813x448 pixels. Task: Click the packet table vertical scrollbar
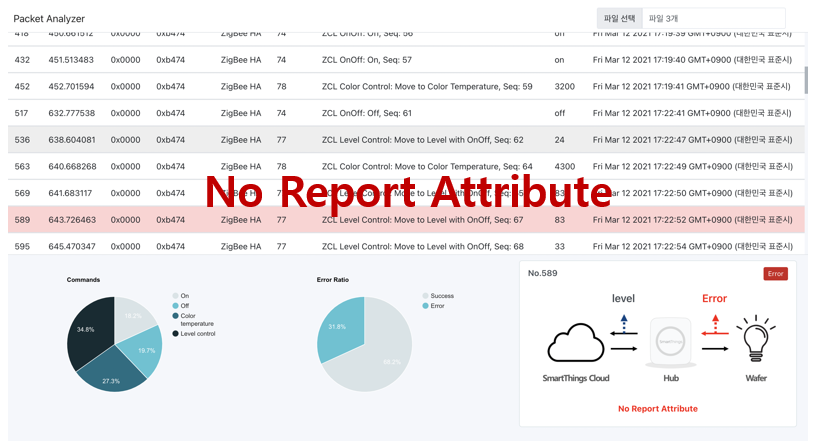coord(806,80)
